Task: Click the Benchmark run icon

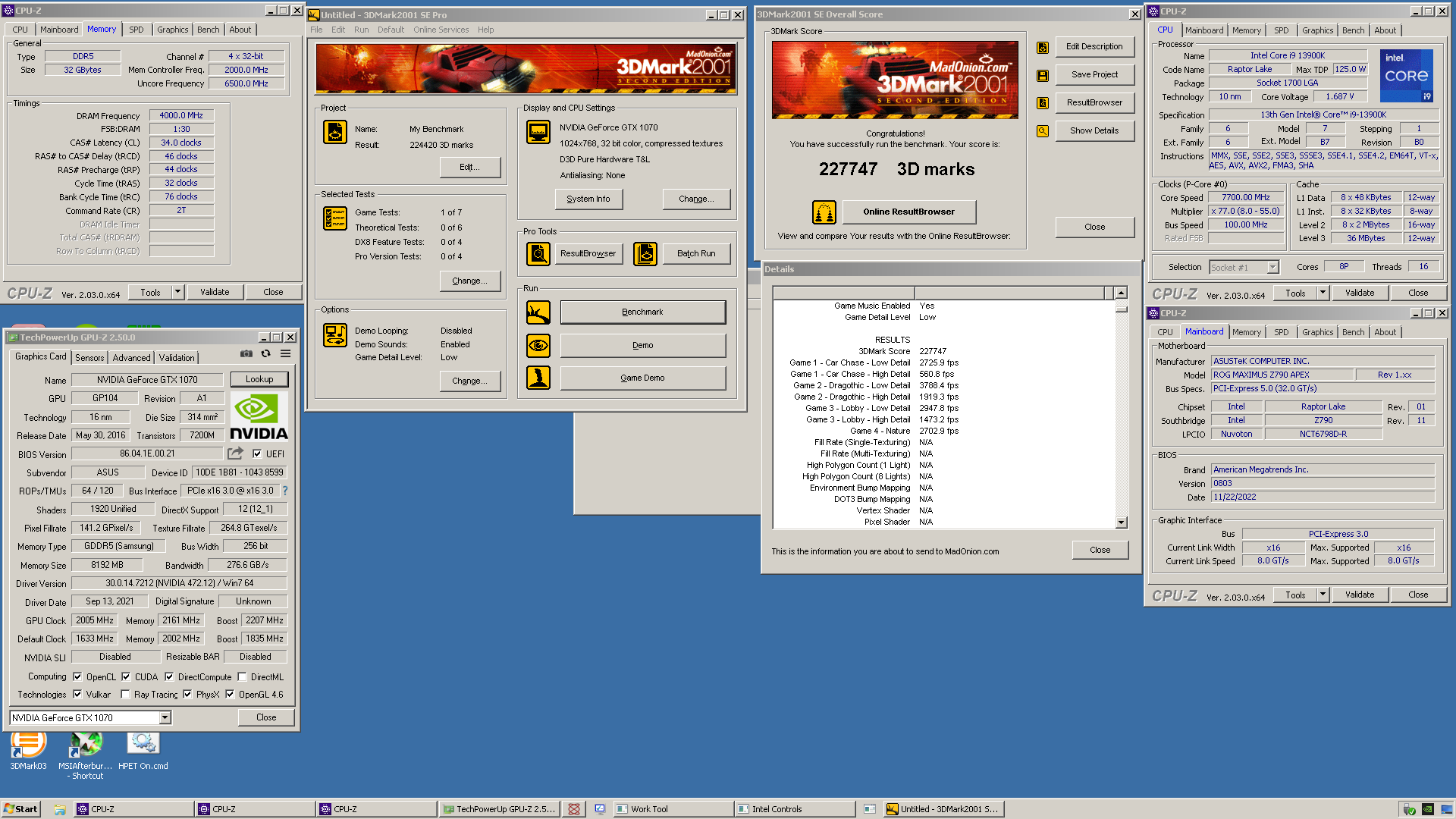Action: pos(538,312)
